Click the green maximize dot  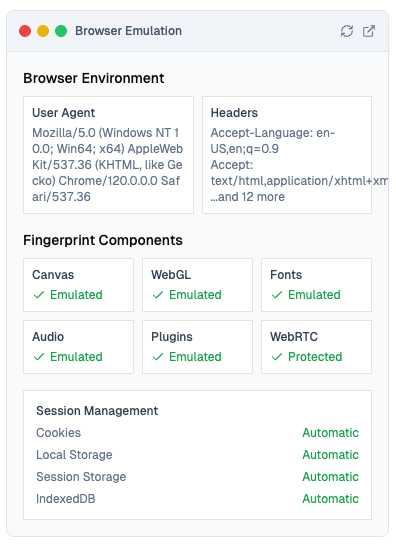click(61, 31)
